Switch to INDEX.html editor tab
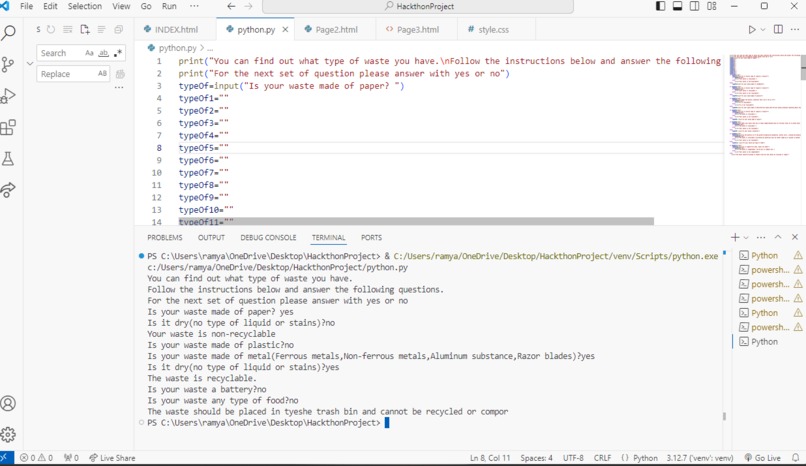 (x=176, y=30)
